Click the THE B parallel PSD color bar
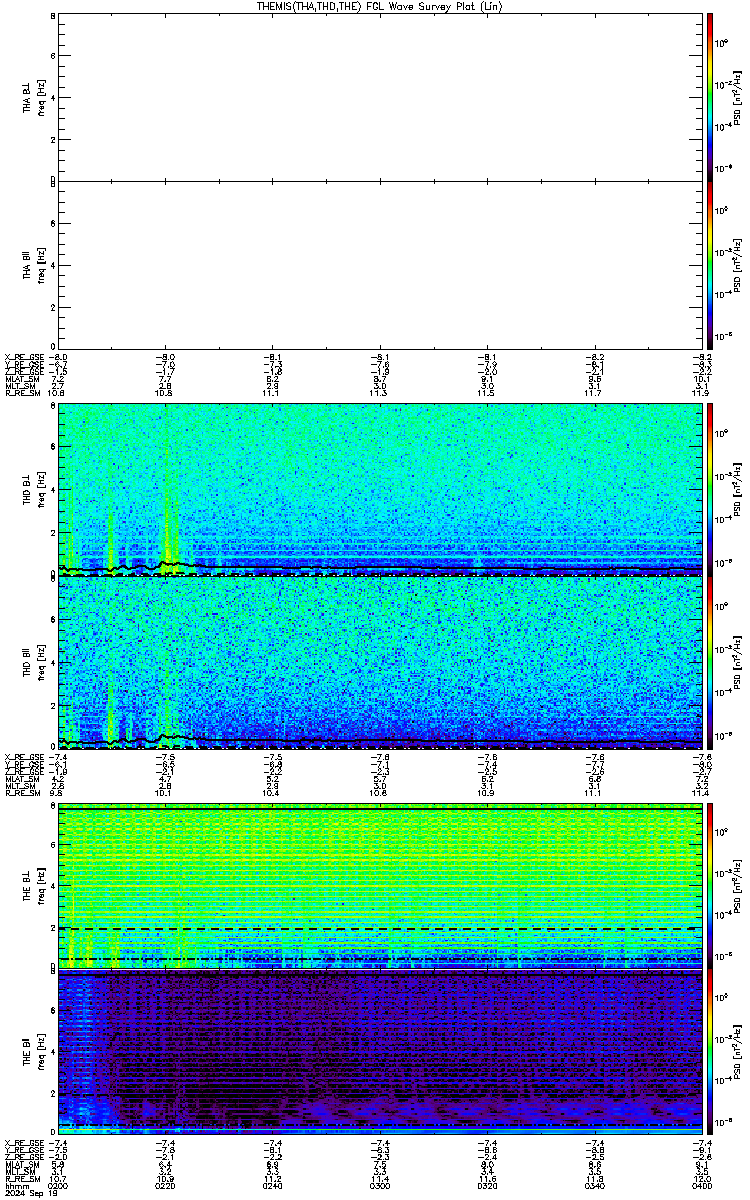Image resolution: width=750 pixels, height=1200 pixels. (x=710, y=1053)
